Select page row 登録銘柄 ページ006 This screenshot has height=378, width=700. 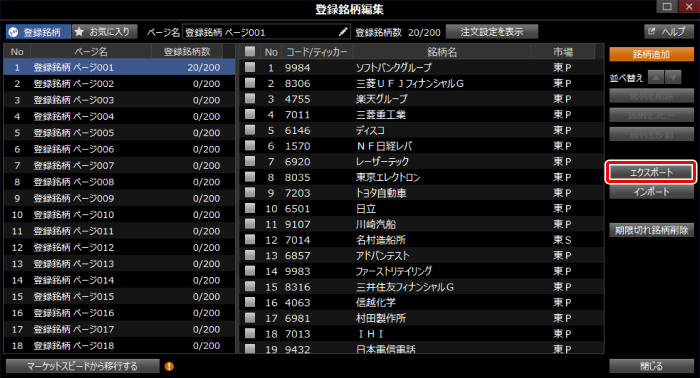[x=119, y=149]
